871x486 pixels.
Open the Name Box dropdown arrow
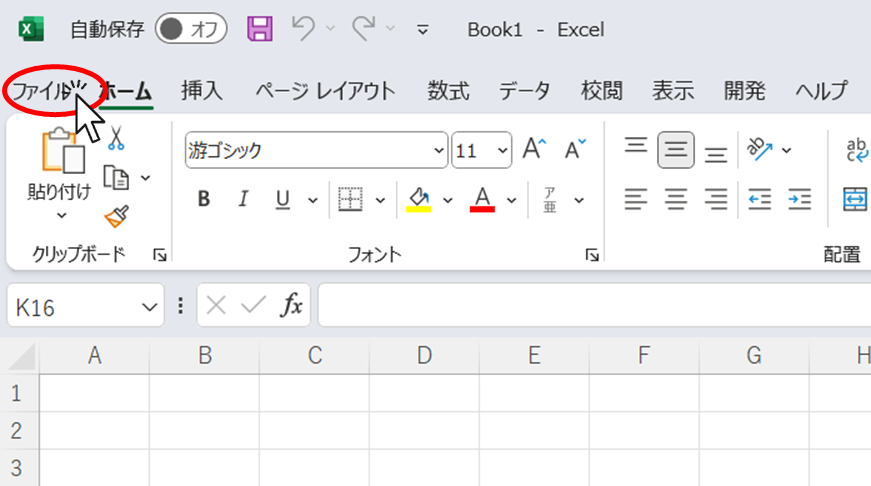point(149,307)
